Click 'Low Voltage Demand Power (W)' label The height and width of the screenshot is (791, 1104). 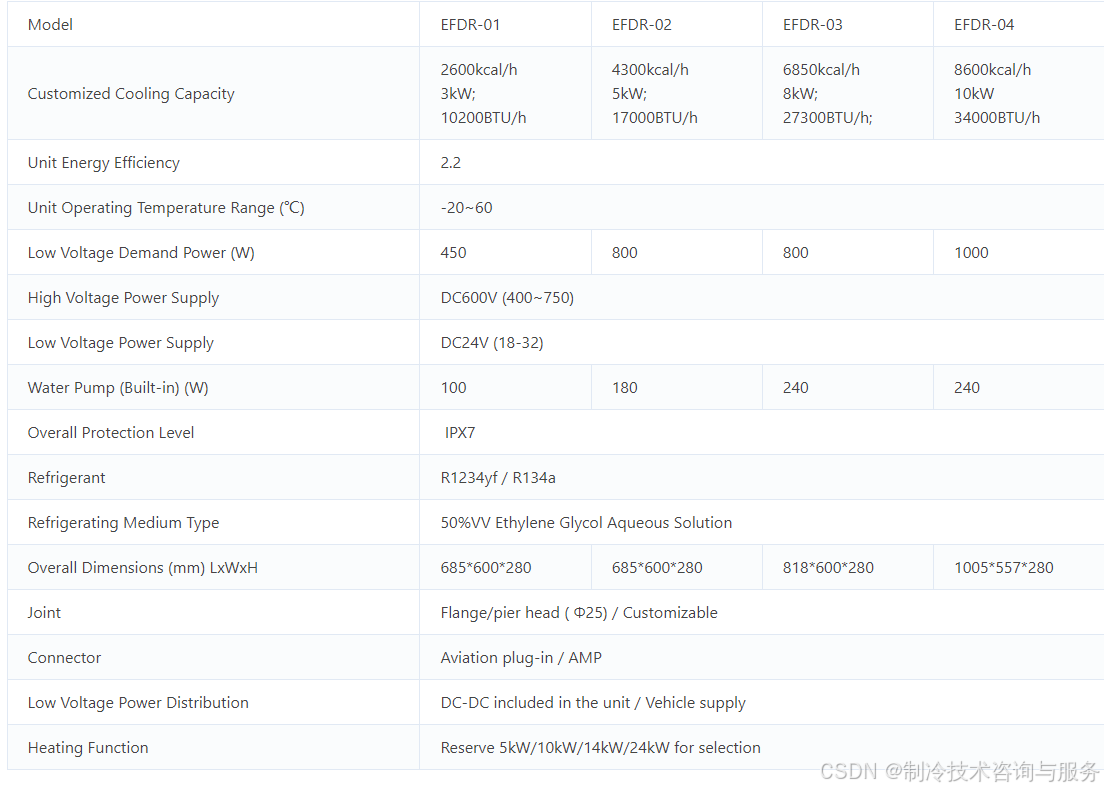pyautogui.click(x=141, y=253)
